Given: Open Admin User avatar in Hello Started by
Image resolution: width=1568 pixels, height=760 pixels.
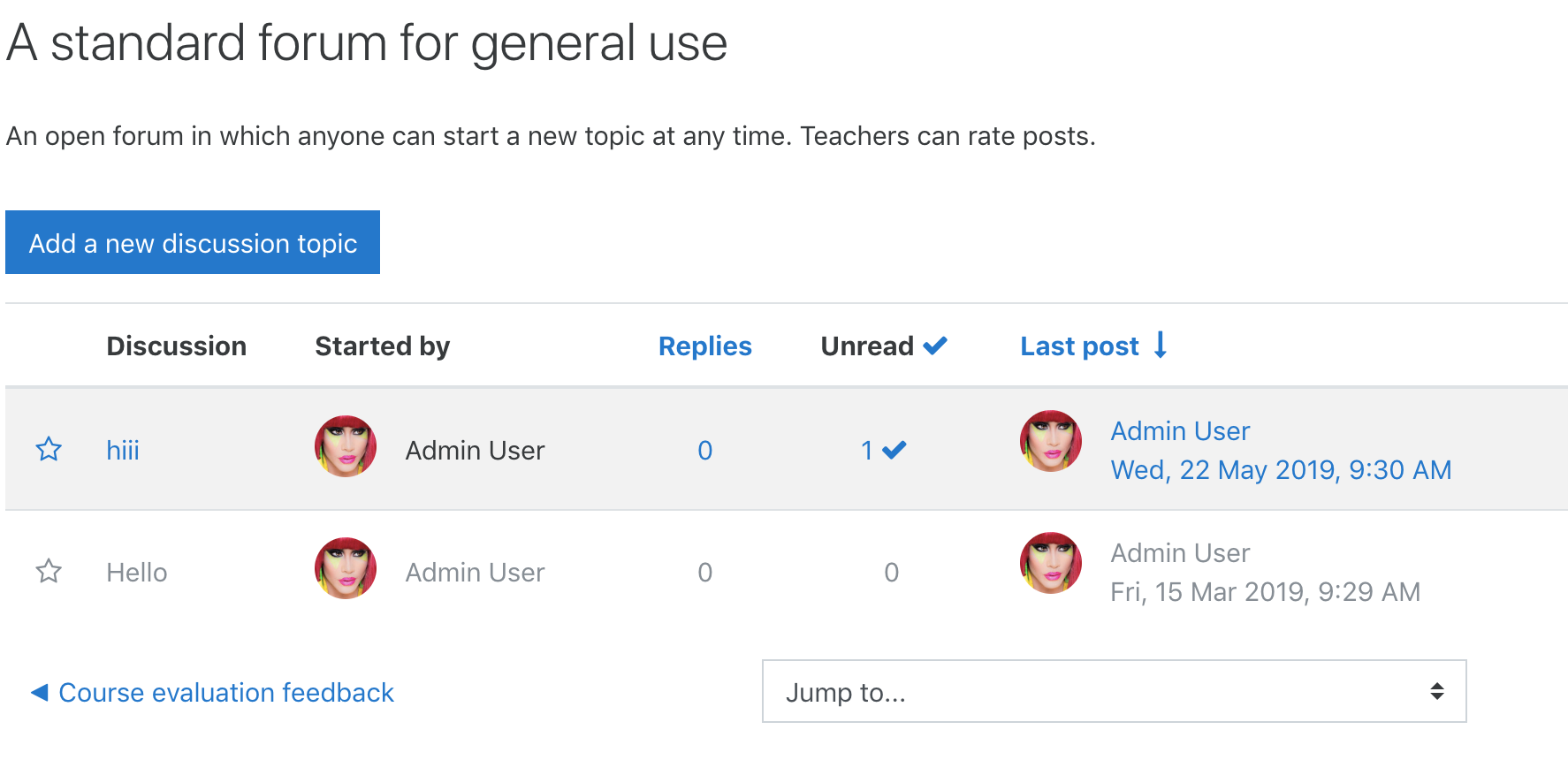Looking at the screenshot, I should coord(346,568).
